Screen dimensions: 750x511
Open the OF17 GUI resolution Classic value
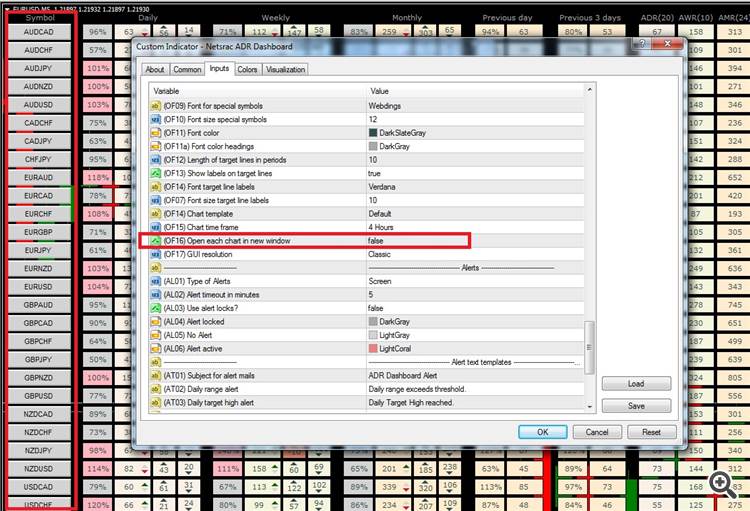tap(379, 254)
